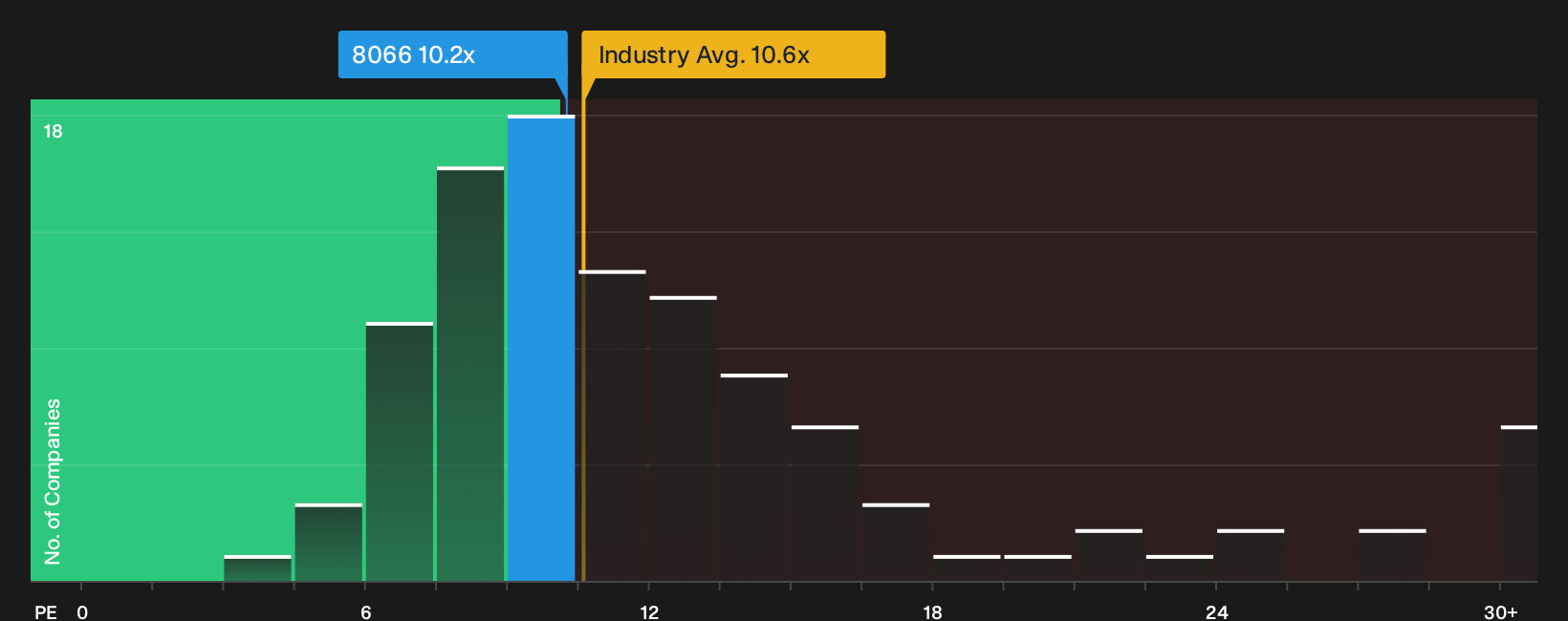Click the x-axis label 18
This screenshot has height=621, width=1568.
(932, 611)
